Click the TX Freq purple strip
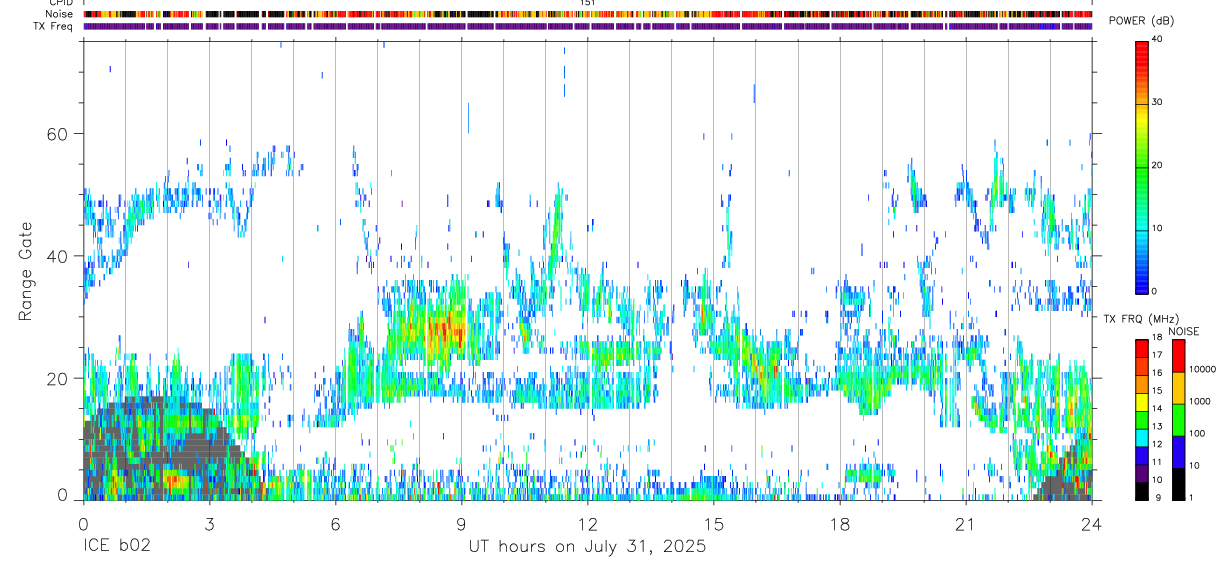This screenshot has width=1228, height=567. coord(588,26)
